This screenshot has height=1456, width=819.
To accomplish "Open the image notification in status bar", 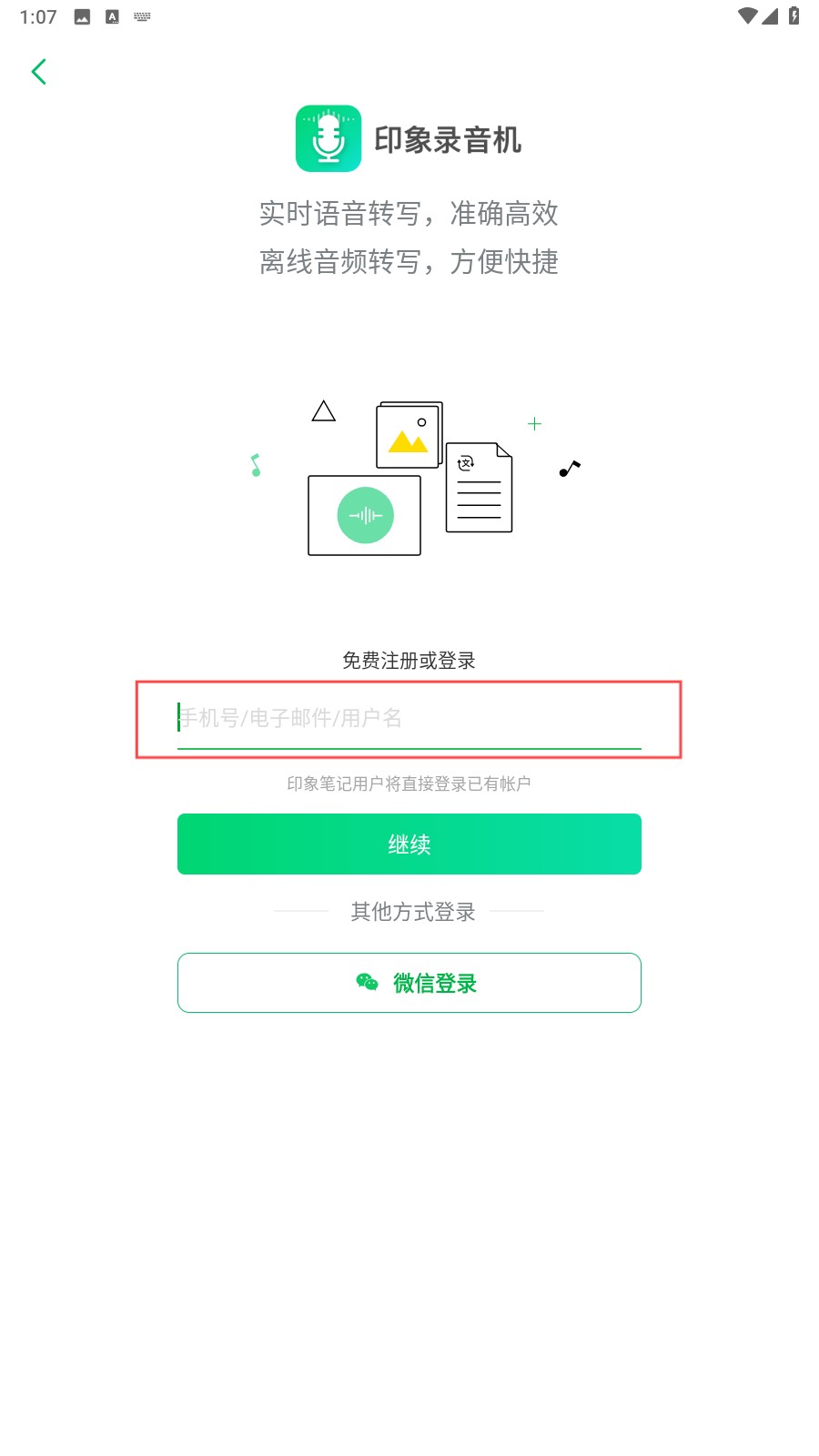I will tap(82, 16).
